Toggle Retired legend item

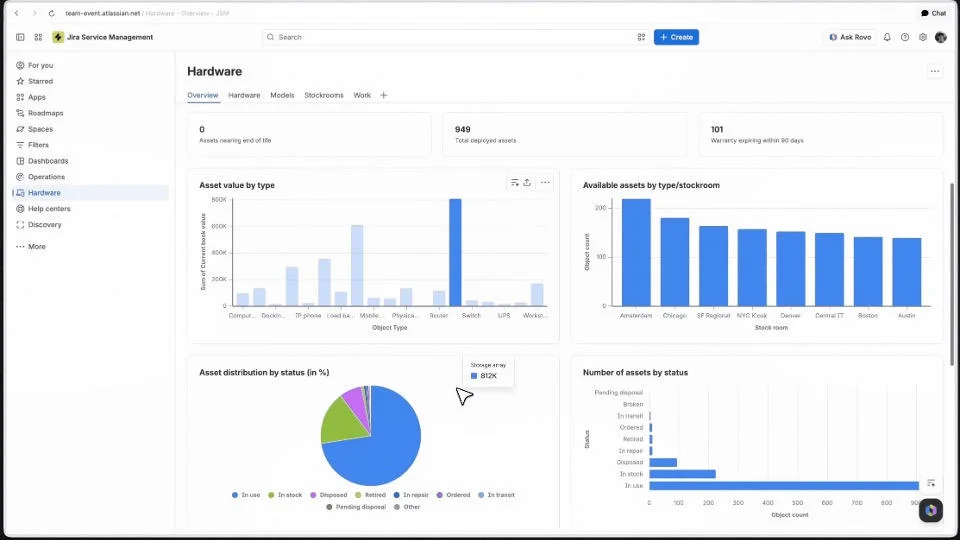click(370, 495)
